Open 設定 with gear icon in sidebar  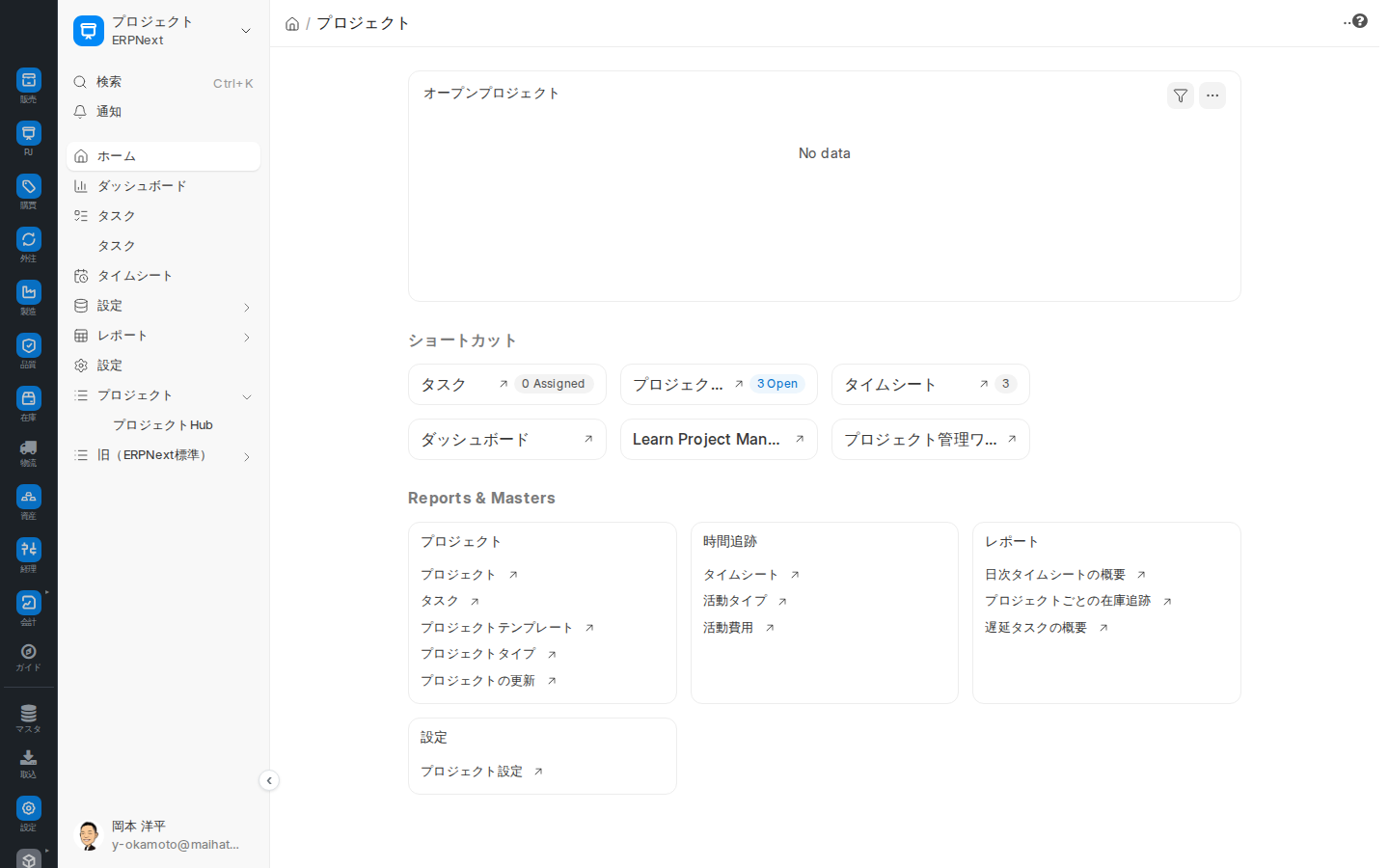pos(163,366)
